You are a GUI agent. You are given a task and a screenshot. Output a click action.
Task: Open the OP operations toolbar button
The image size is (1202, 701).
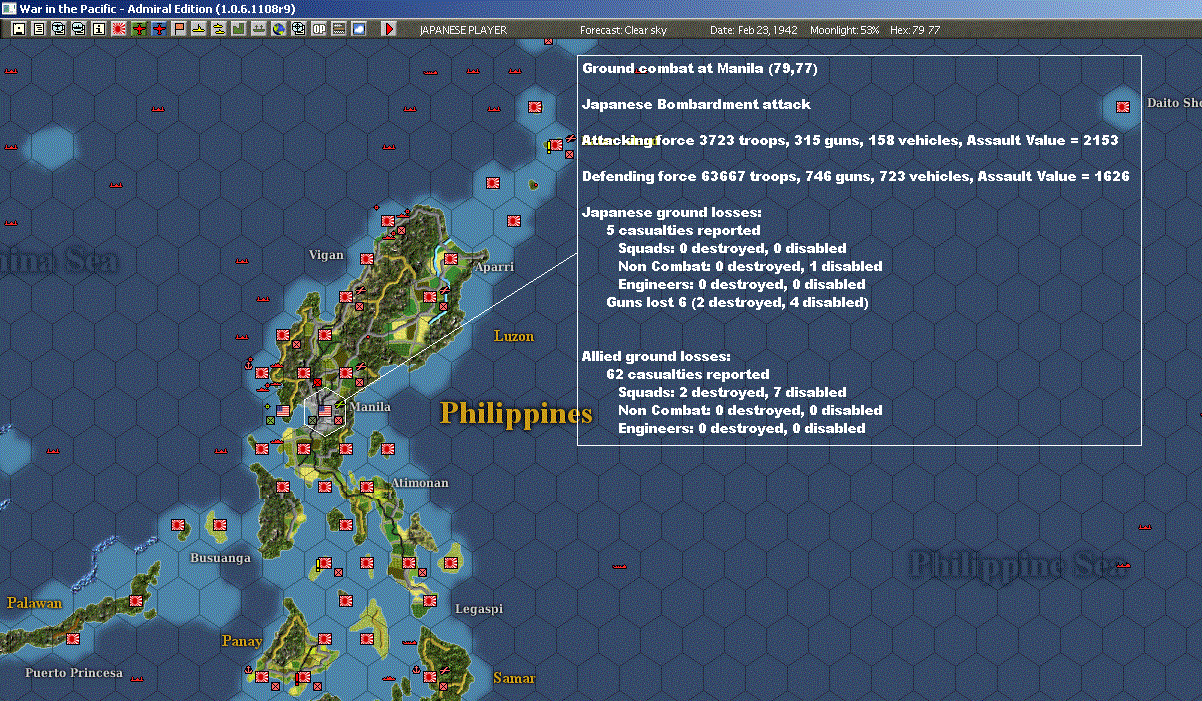[x=319, y=29]
